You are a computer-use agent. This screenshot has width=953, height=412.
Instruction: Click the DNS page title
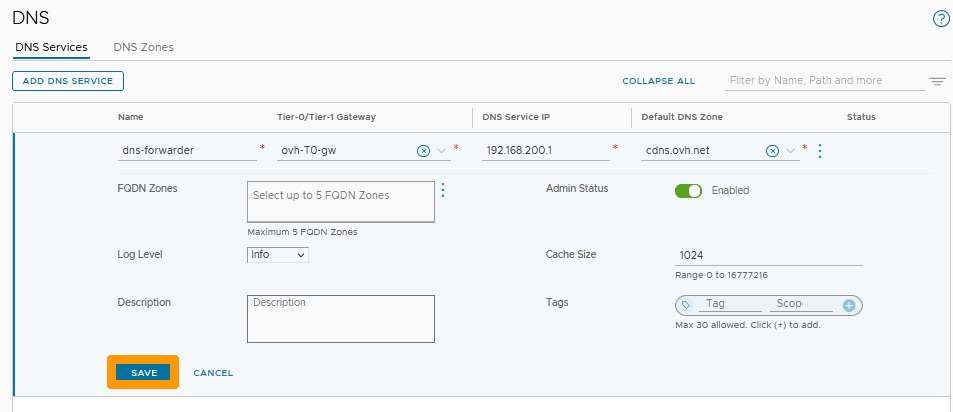tap(30, 18)
